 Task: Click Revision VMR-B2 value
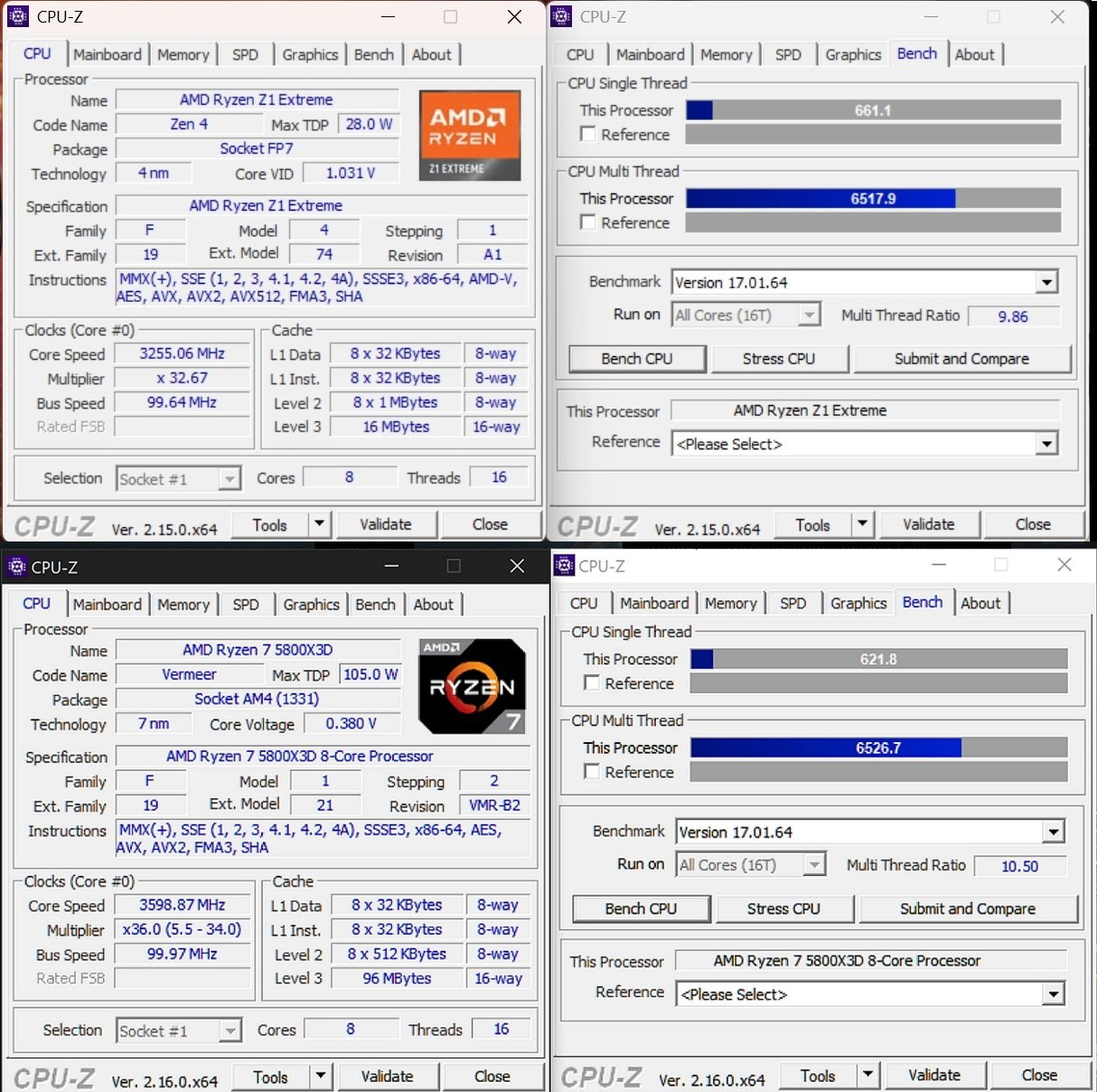(x=494, y=805)
